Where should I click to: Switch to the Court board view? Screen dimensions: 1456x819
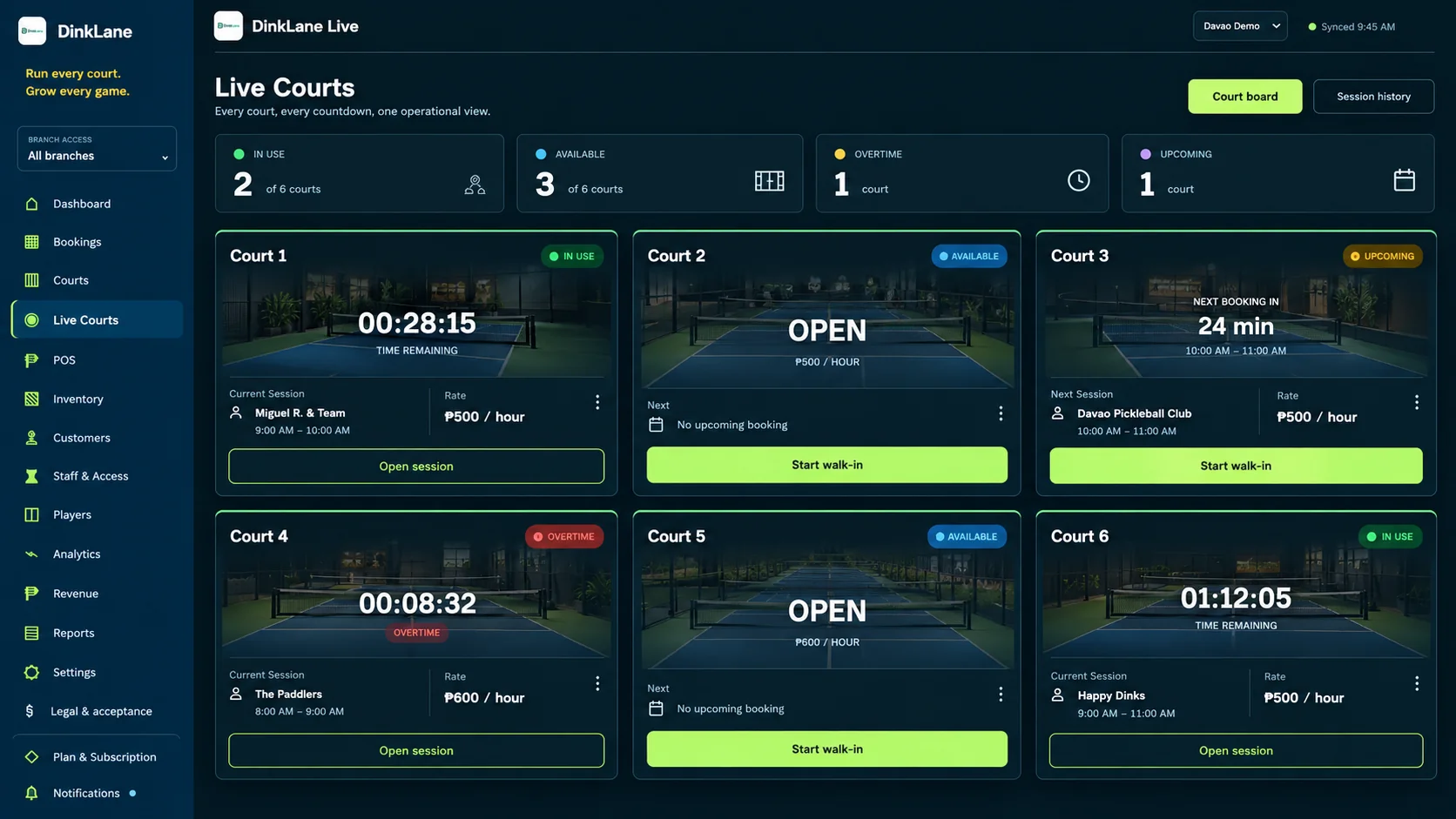tap(1244, 97)
